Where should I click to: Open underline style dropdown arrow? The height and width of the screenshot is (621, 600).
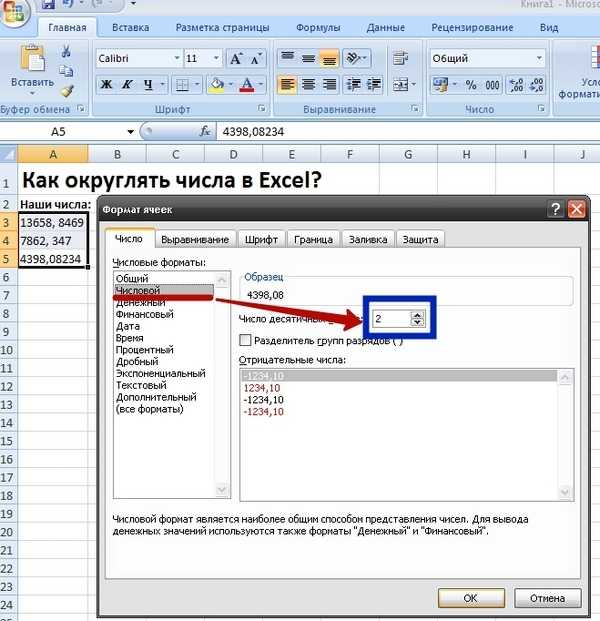tap(162, 84)
